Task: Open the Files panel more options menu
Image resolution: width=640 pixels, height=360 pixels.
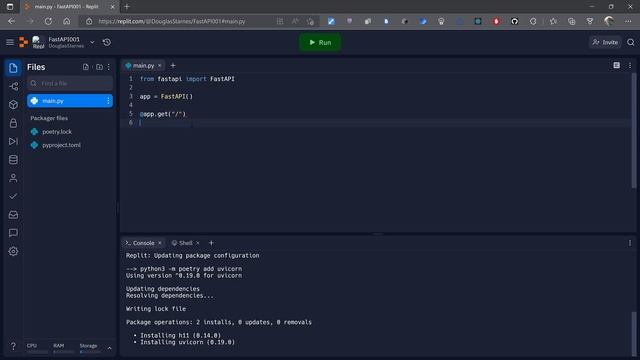Action: coord(109,67)
